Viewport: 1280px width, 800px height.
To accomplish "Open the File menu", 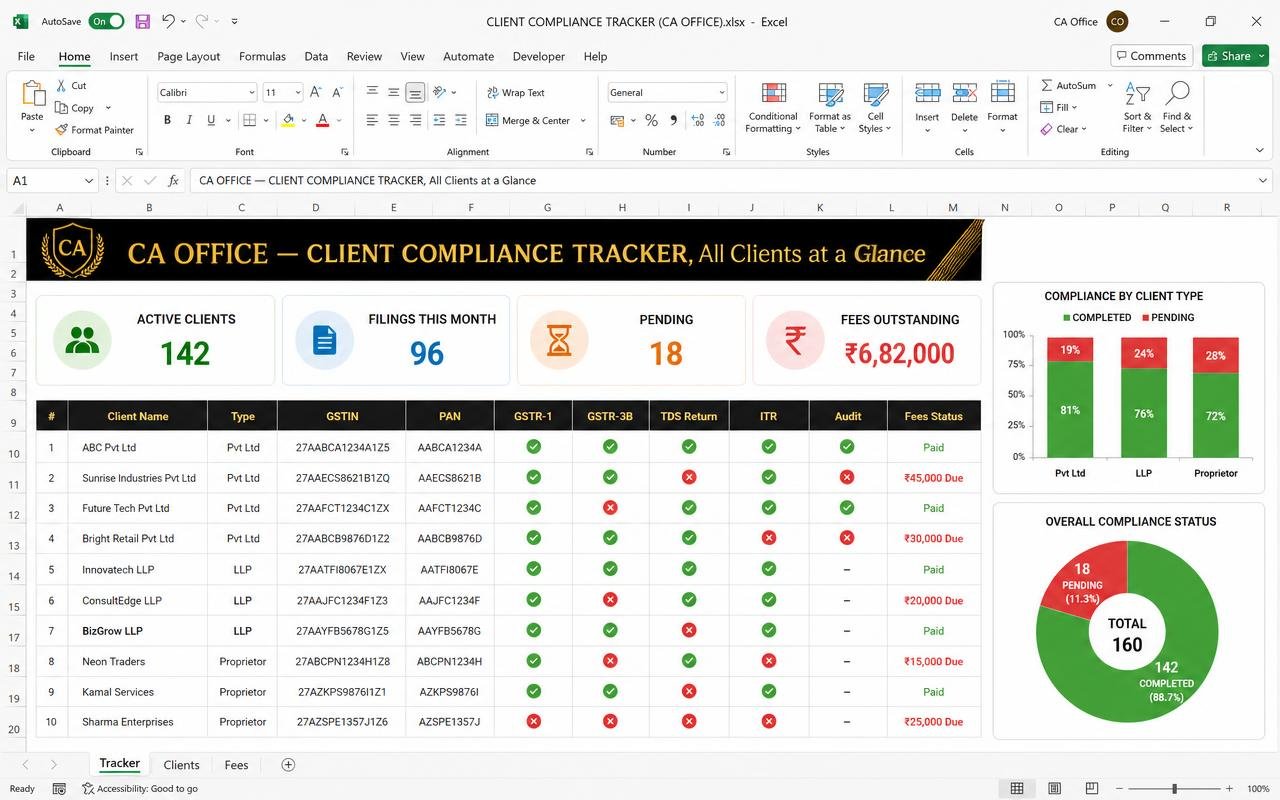I will point(26,56).
